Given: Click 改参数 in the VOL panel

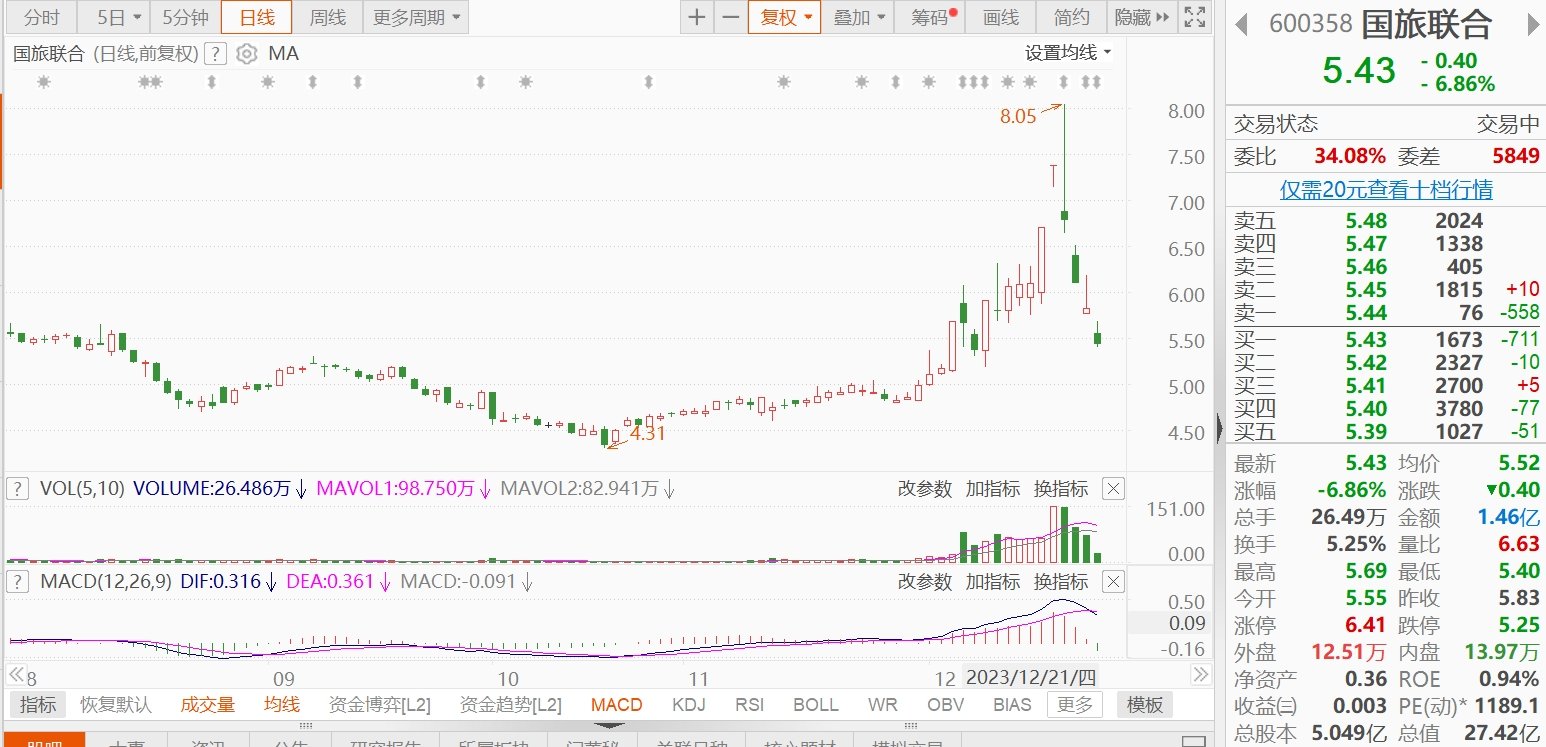Looking at the screenshot, I should pyautogui.click(x=924, y=489).
